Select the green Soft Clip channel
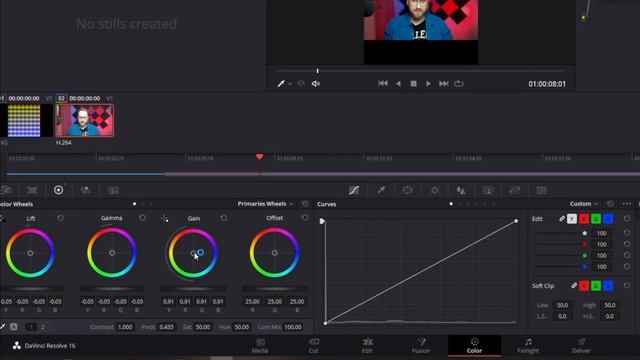Screen dimensions: 640x360 coord(596,286)
